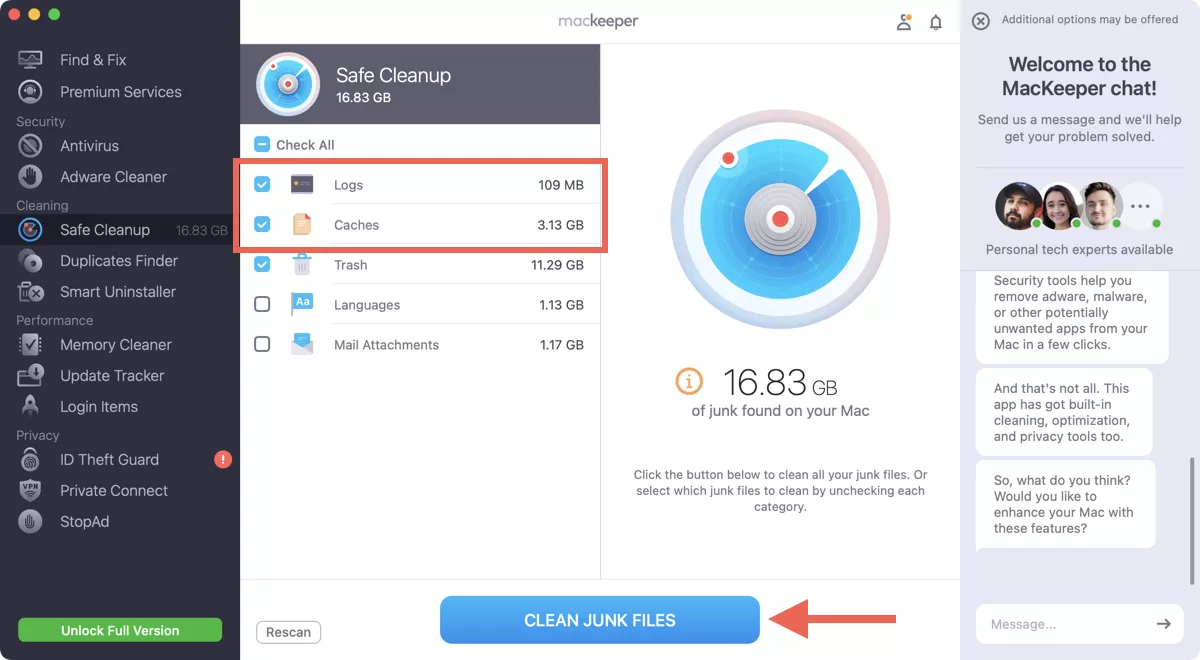Click the Caches document icon
This screenshot has height=660, width=1200.
[302, 224]
